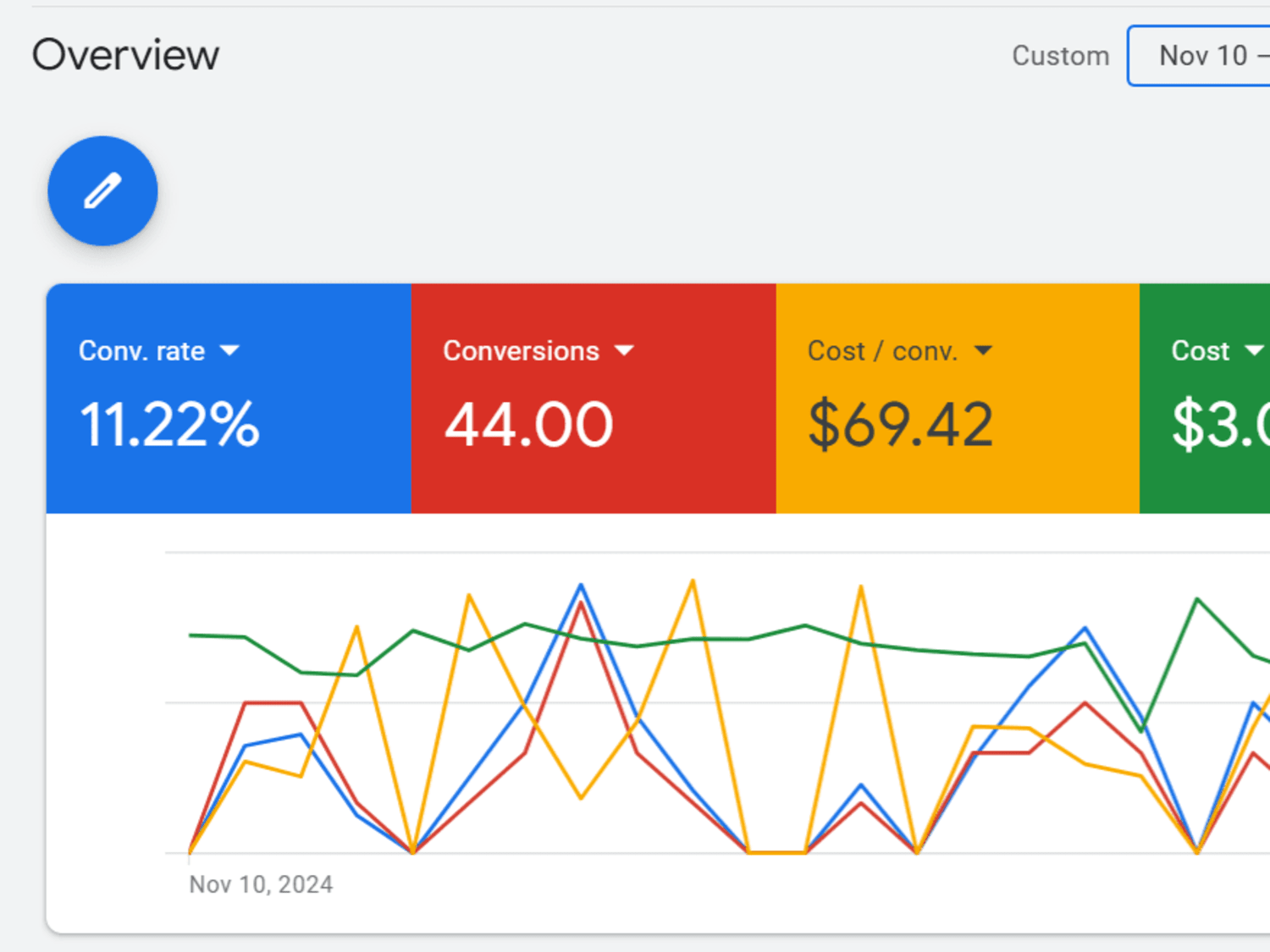Click the Overview page heading
Screen dimensions: 1270x952
coord(125,56)
